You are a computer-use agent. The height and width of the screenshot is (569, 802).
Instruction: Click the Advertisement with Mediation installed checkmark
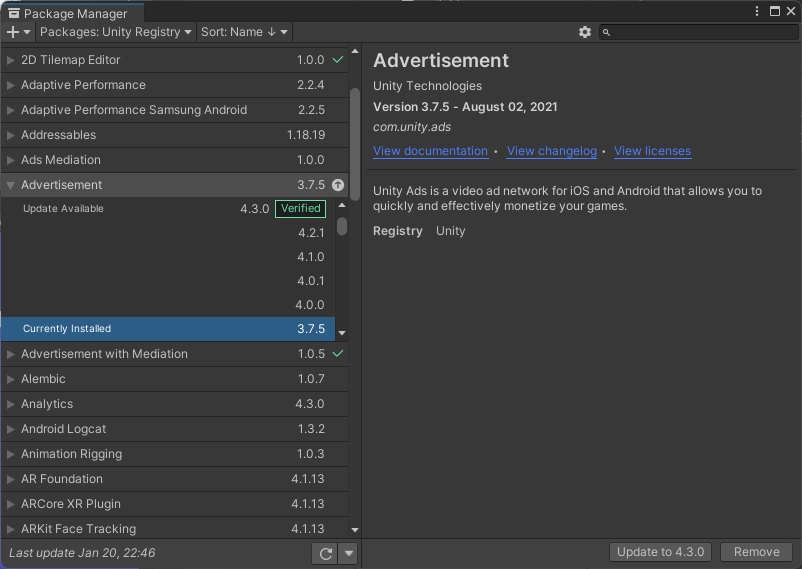click(x=338, y=354)
